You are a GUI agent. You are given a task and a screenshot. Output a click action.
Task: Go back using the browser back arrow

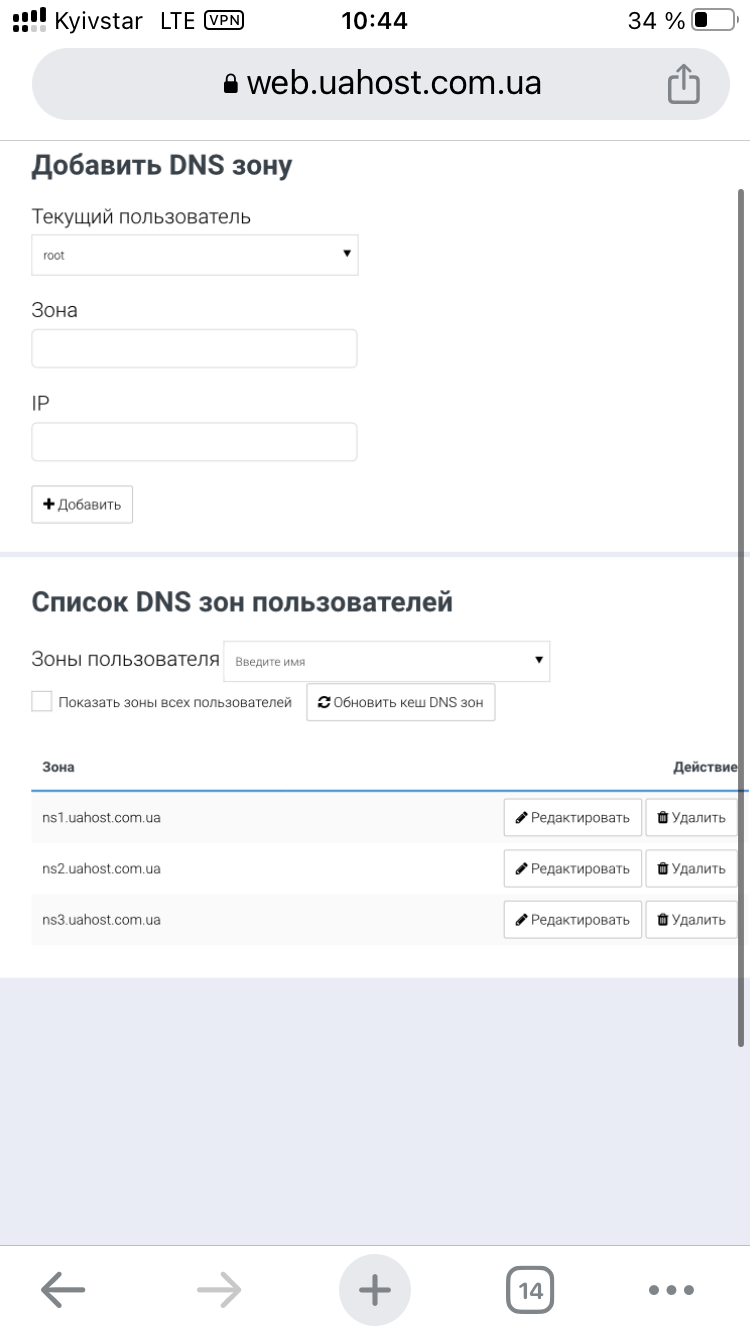(x=63, y=1290)
